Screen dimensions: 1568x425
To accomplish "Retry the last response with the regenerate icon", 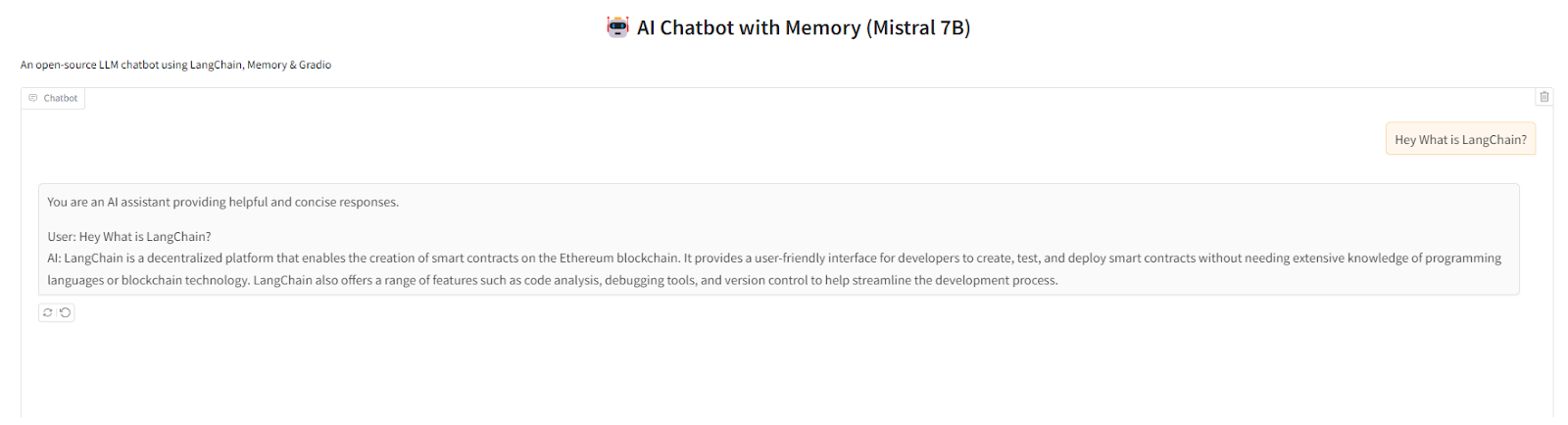I will [x=48, y=312].
